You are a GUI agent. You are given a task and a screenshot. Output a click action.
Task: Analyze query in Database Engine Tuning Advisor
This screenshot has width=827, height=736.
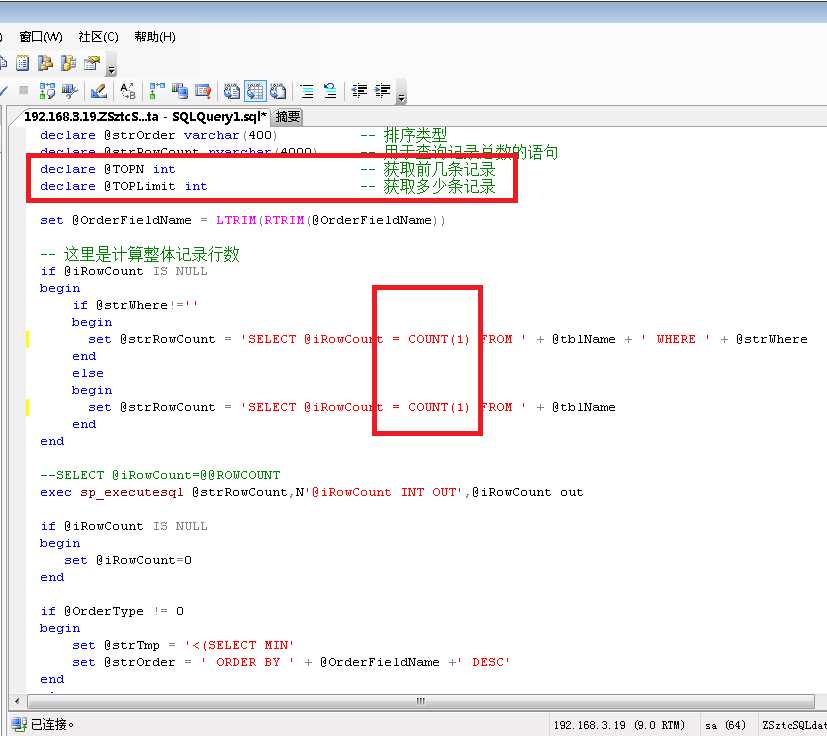click(x=70, y=91)
